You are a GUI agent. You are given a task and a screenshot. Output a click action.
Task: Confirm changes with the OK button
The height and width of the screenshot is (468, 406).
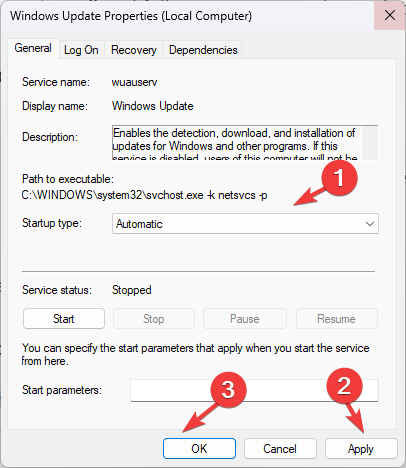pyautogui.click(x=199, y=449)
